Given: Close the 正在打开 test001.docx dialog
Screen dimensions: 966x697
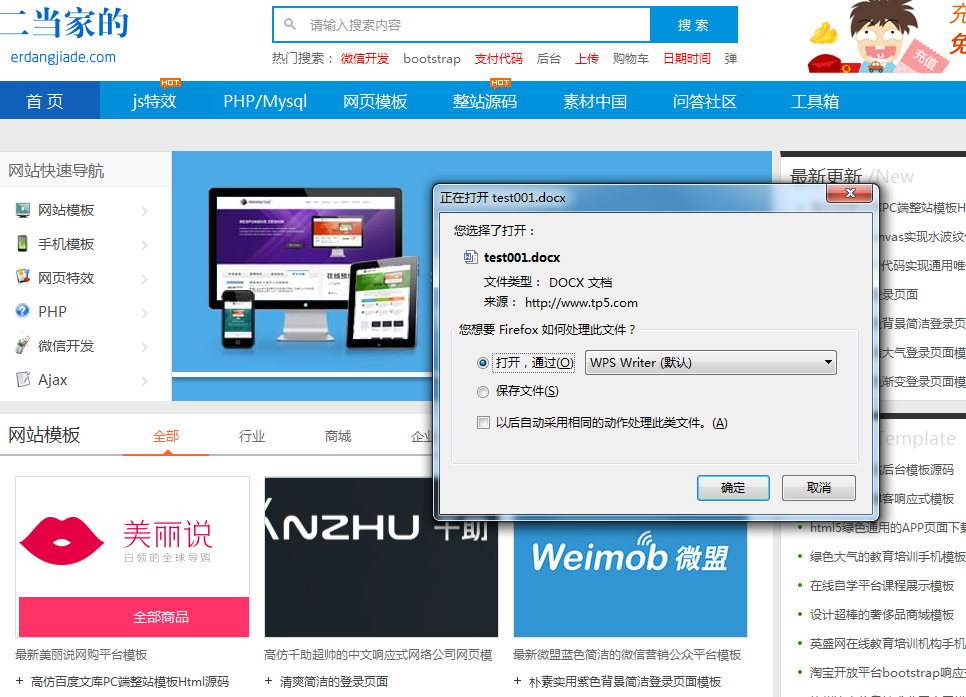Looking at the screenshot, I should point(850,193).
